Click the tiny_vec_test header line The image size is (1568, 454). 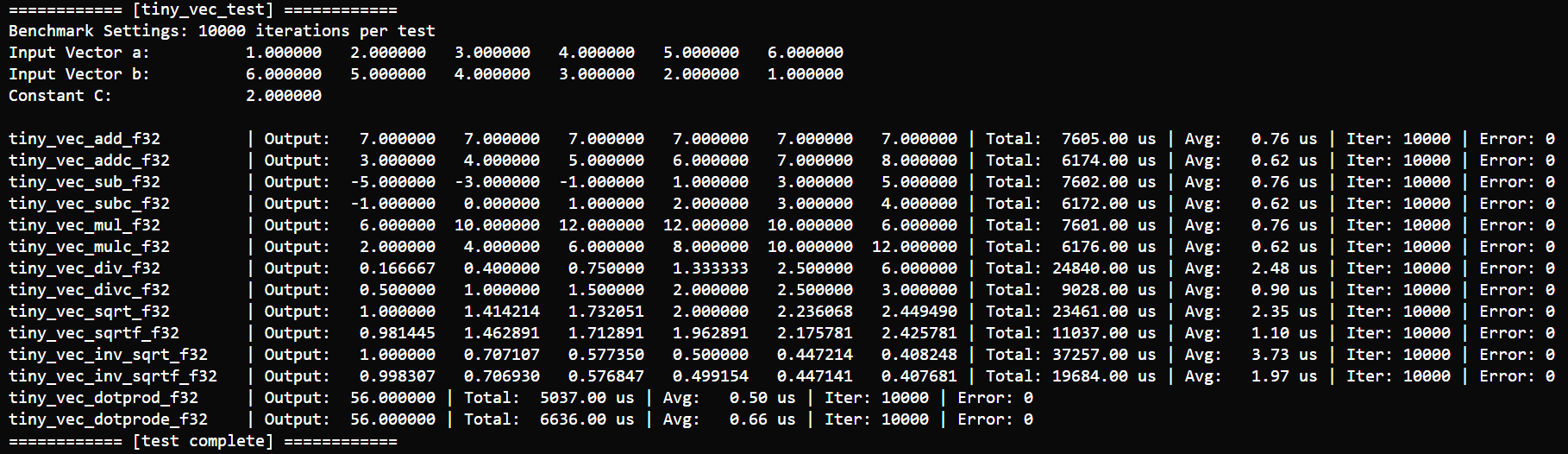203,9
